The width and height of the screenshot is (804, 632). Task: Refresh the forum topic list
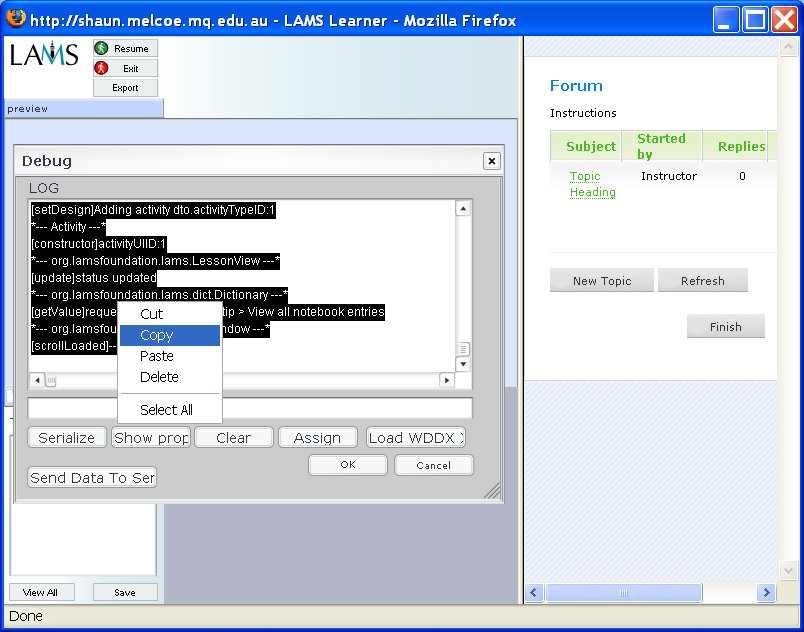click(702, 281)
